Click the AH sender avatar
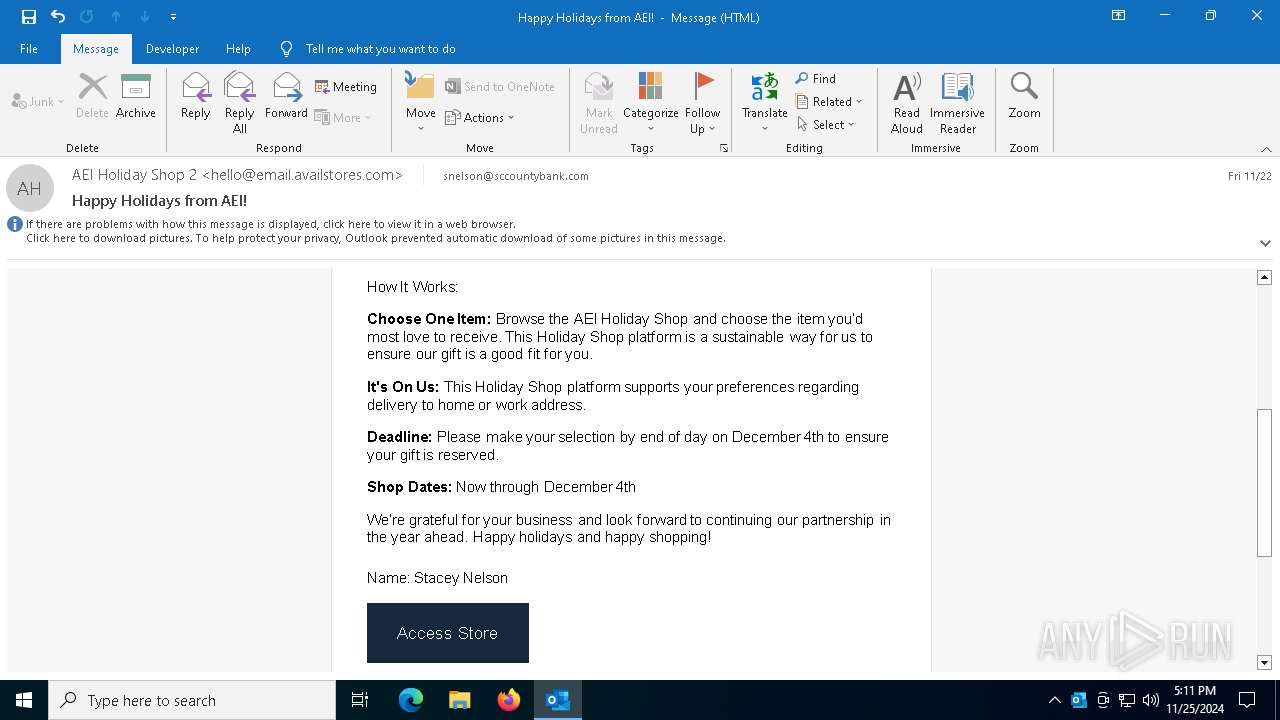This screenshot has width=1280, height=720. click(x=30, y=188)
